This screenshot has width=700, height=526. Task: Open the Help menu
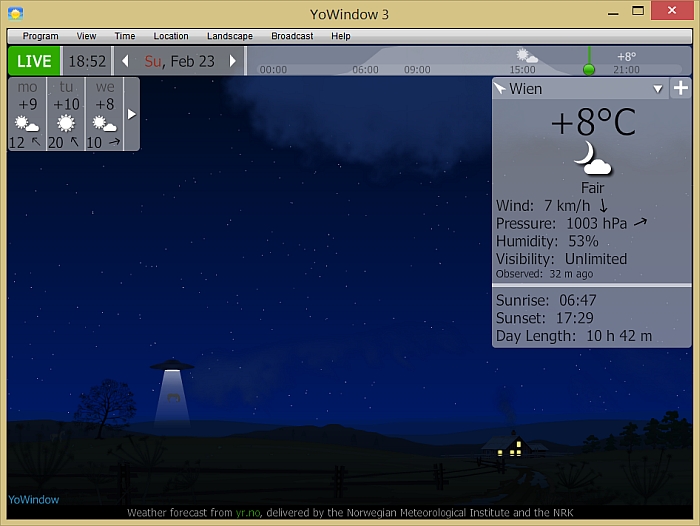341,36
